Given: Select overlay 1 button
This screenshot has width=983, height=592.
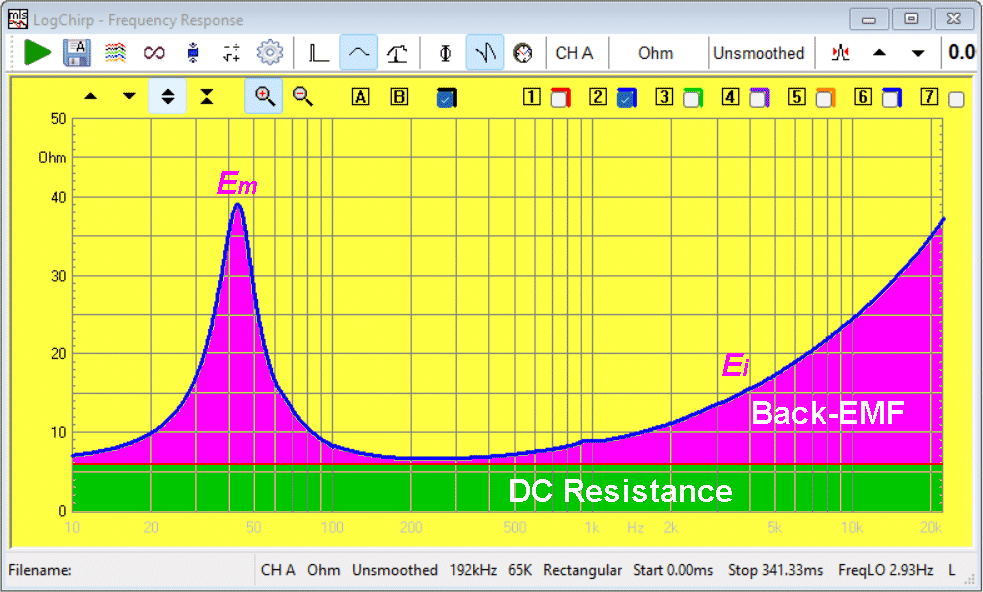Looking at the screenshot, I should coord(531,97).
